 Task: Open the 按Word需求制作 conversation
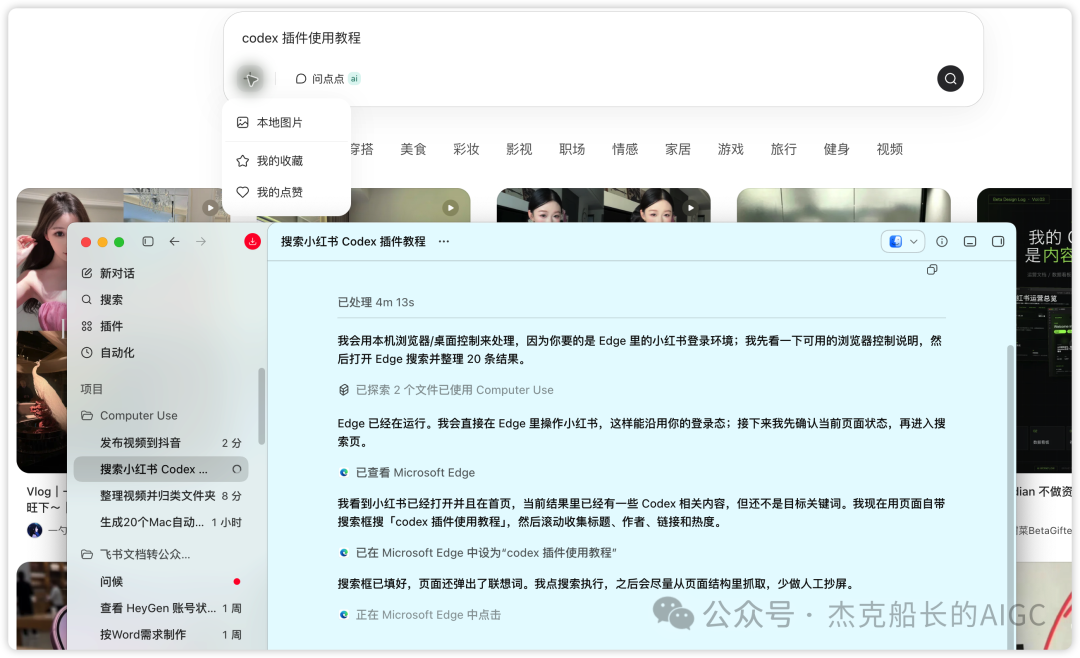[x=161, y=635]
